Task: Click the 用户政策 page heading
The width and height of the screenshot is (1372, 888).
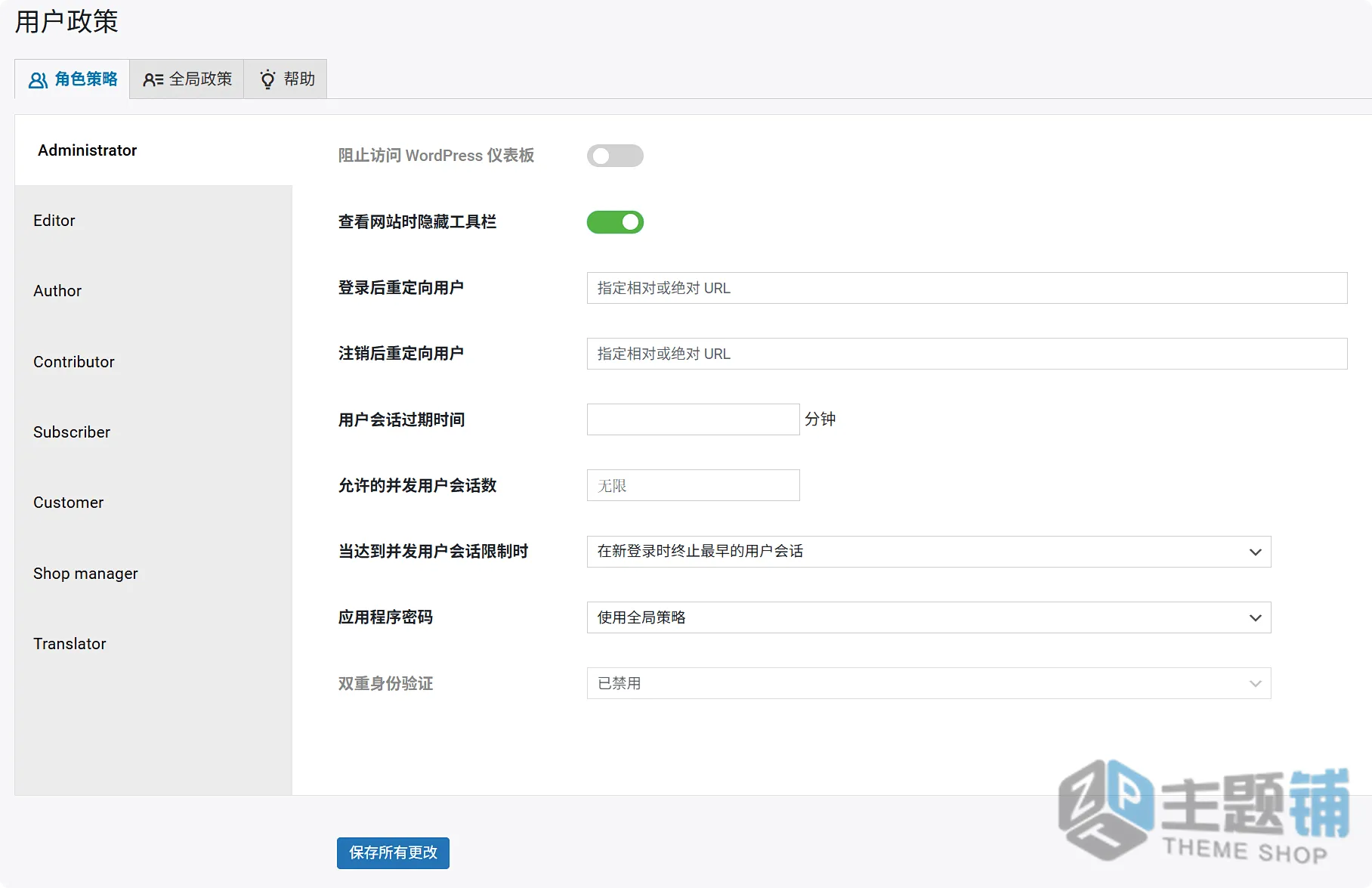Action: click(66, 22)
